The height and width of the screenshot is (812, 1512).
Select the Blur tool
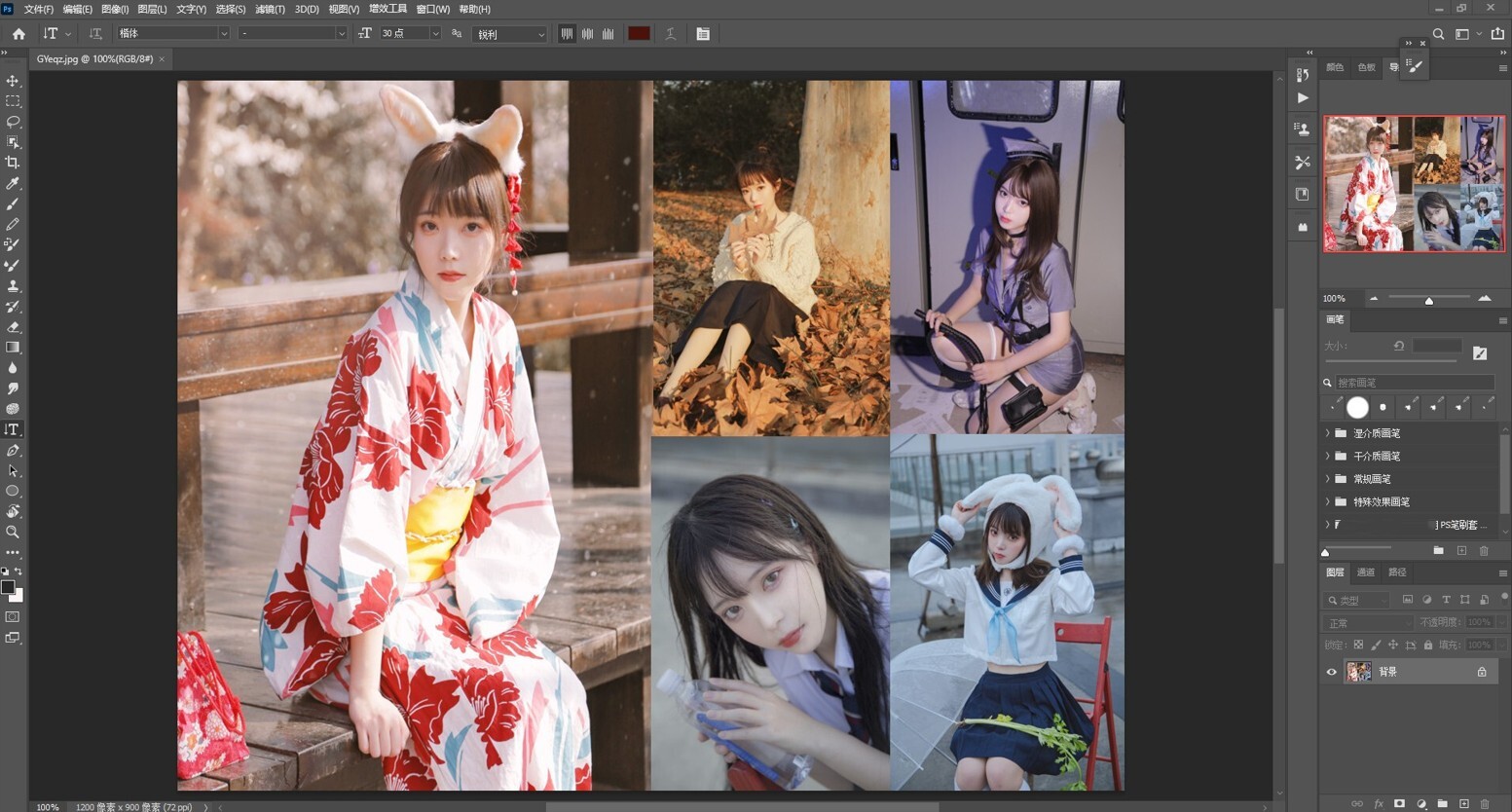coord(13,368)
